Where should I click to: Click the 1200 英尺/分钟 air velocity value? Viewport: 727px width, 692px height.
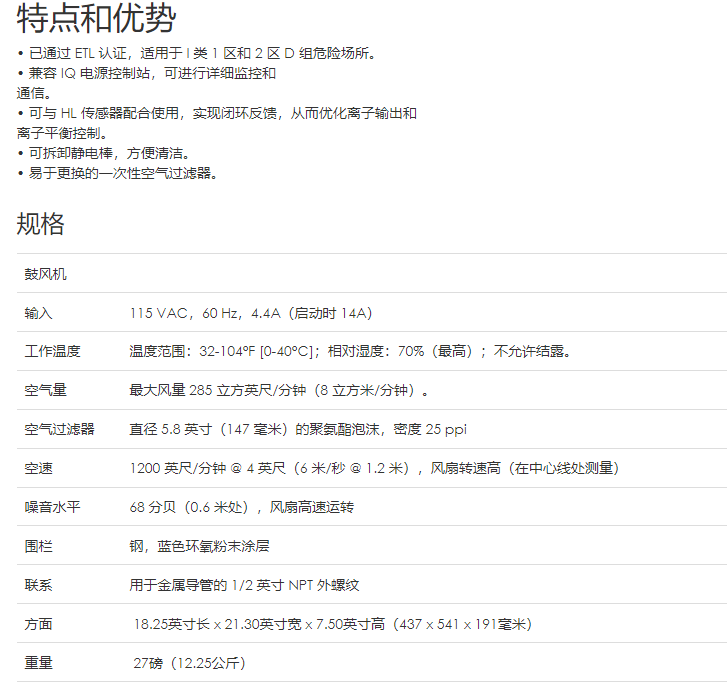(x=375, y=468)
